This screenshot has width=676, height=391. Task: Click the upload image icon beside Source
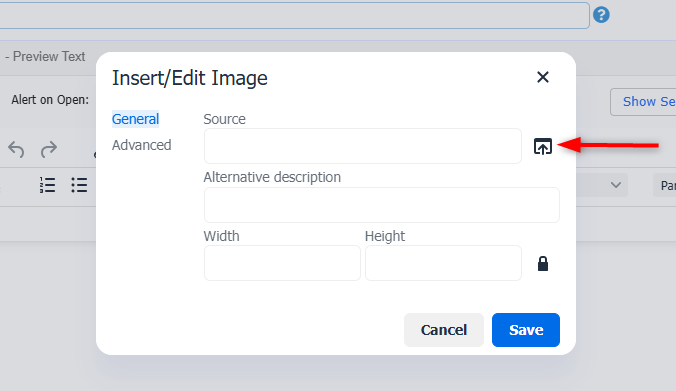(x=543, y=147)
